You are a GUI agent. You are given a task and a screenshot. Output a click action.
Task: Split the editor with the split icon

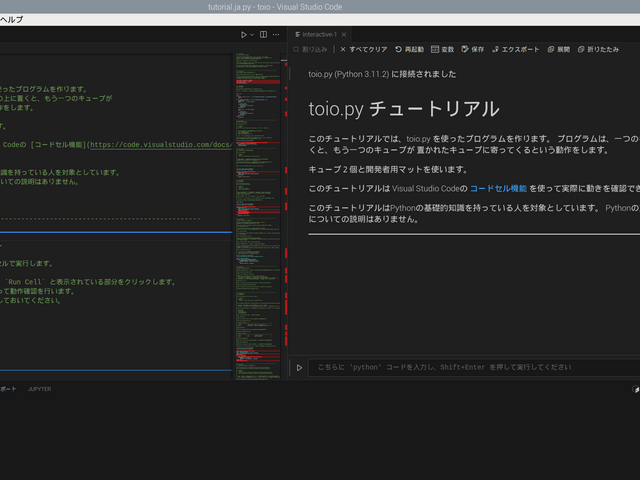tap(263, 35)
